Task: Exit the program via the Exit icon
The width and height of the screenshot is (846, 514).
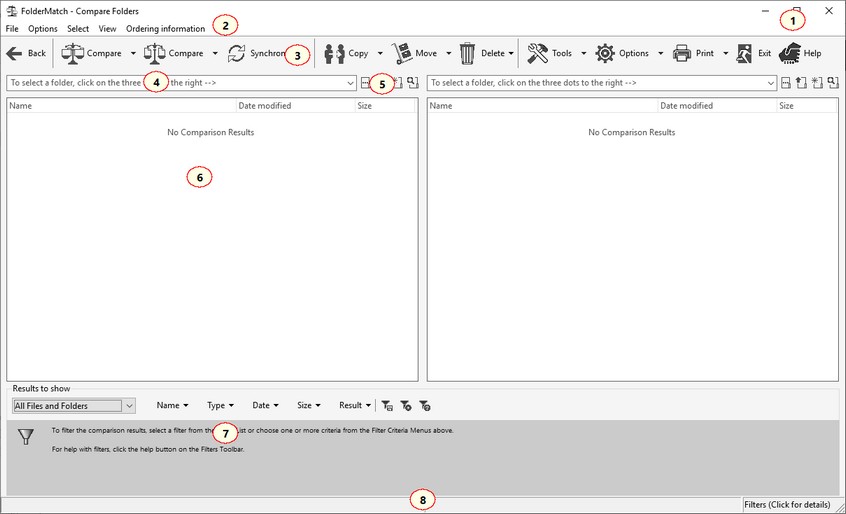Action: pos(744,53)
